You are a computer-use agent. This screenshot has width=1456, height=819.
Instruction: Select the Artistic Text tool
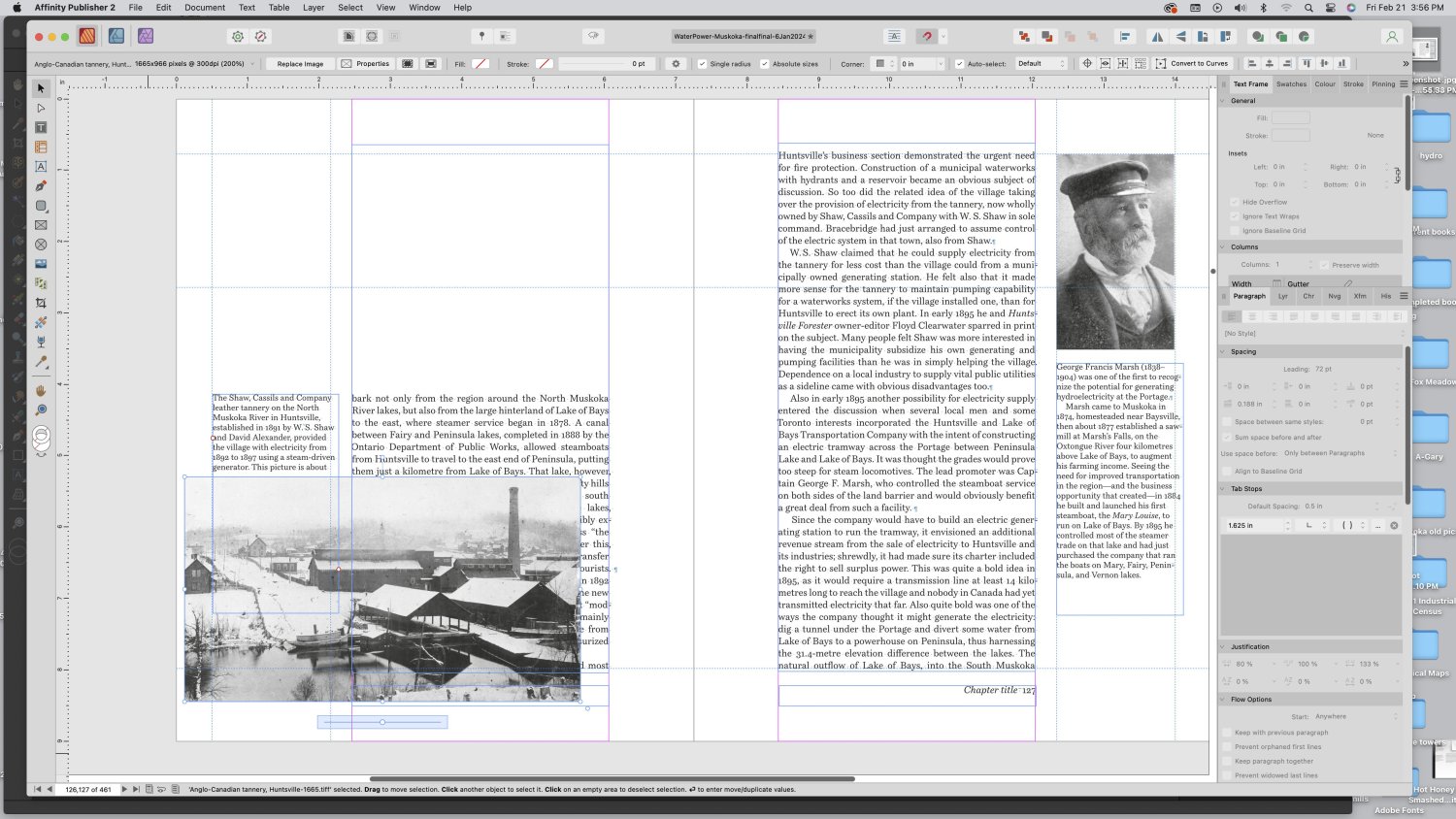[x=40, y=166]
